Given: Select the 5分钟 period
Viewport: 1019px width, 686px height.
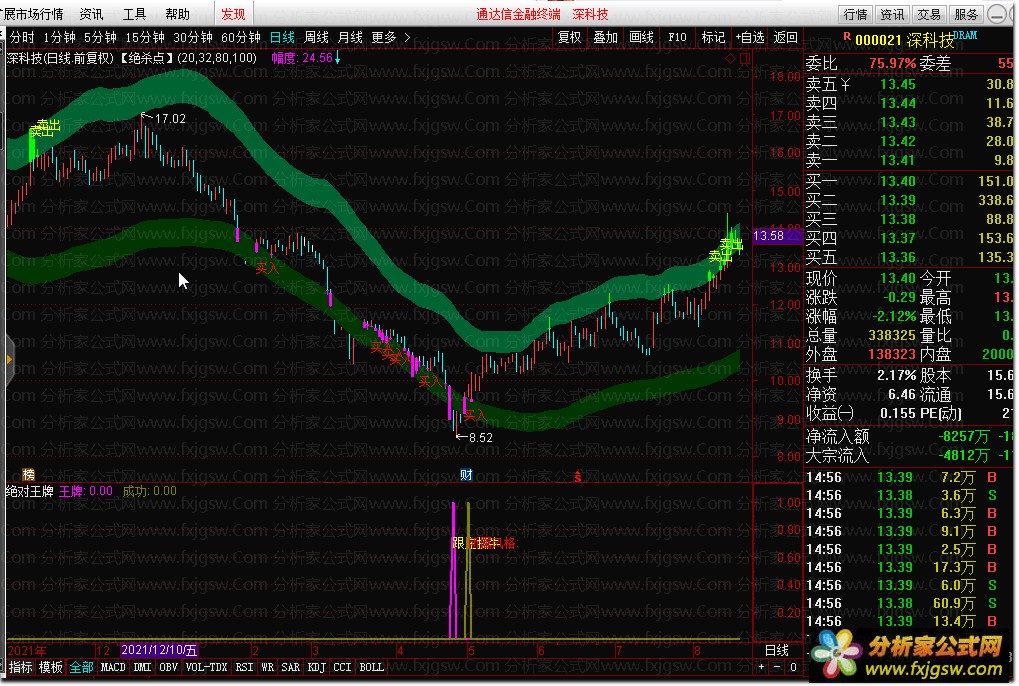Looking at the screenshot, I should tap(100, 38).
